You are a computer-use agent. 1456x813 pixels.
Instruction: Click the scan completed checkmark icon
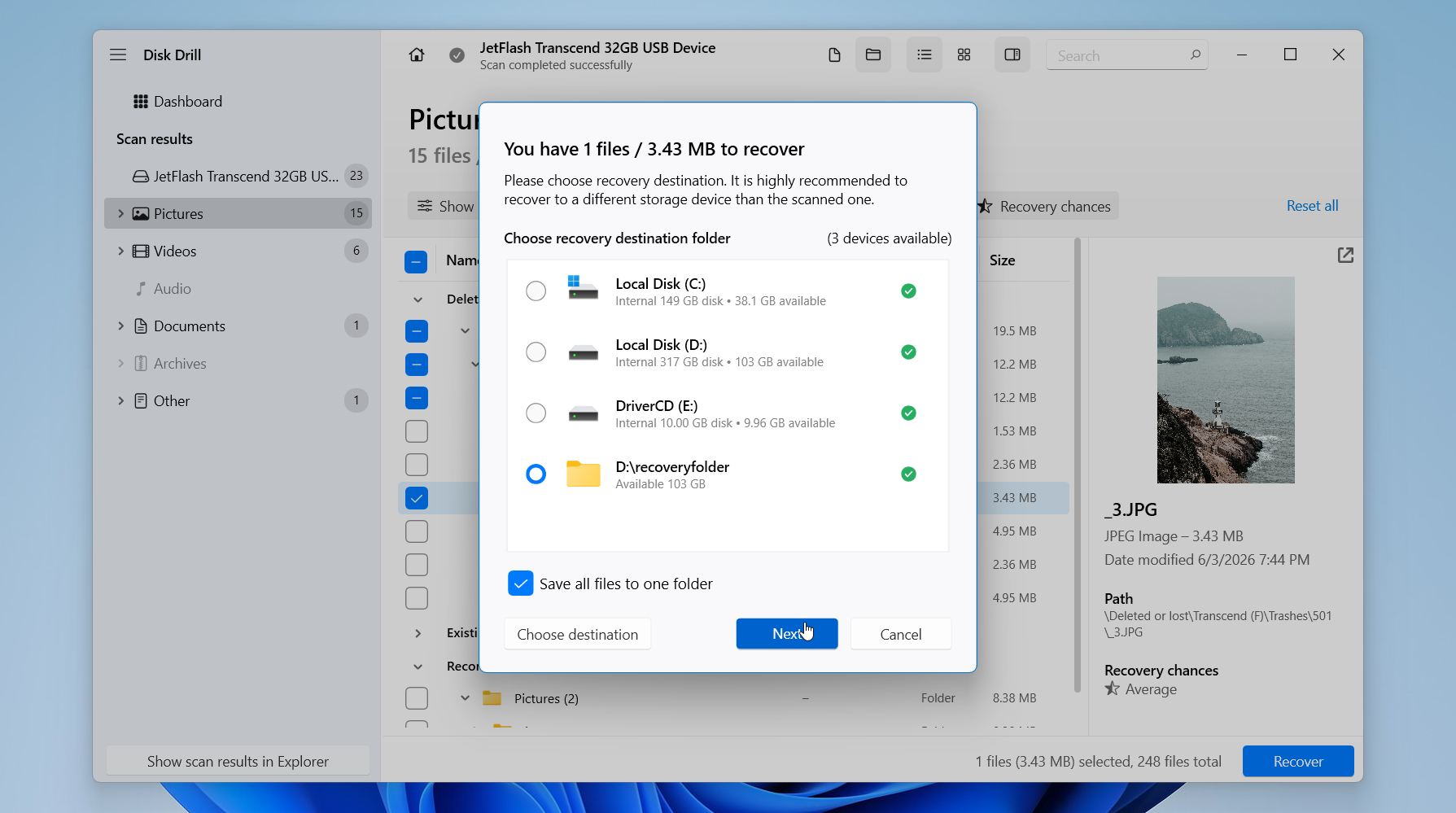tap(457, 55)
